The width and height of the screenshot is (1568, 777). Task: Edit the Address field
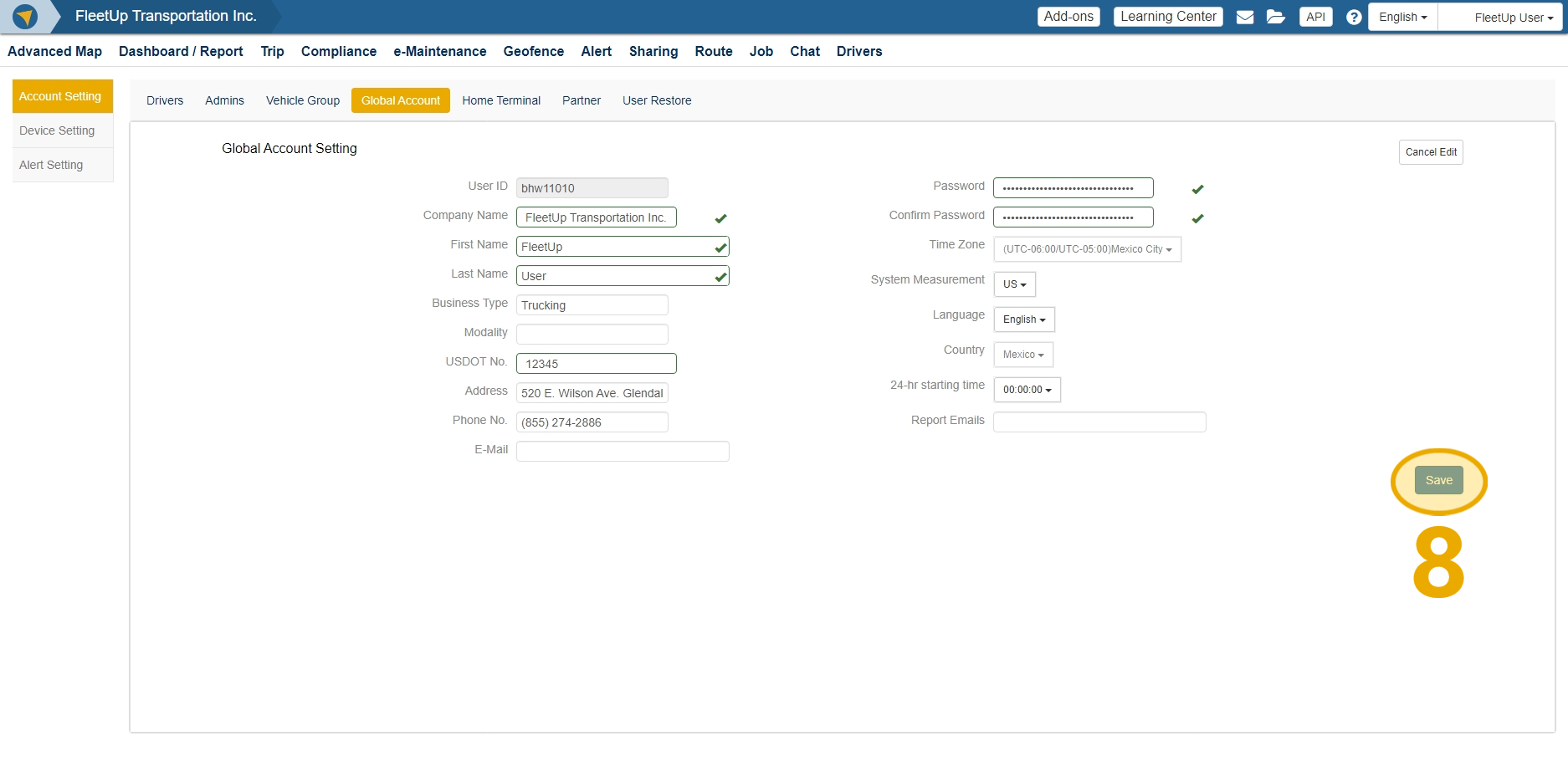pyautogui.click(x=592, y=393)
